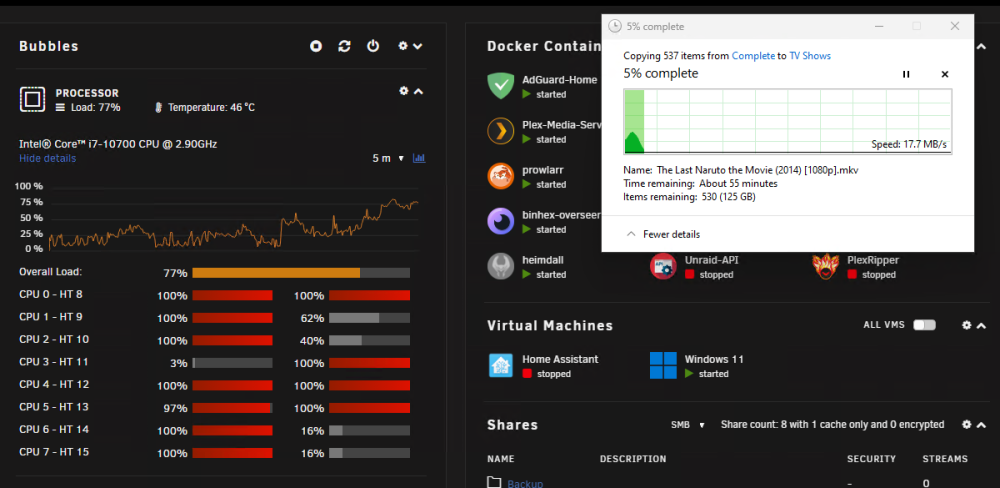
Task: Click the power shutdown icon beside Bubbles
Action: (x=373, y=46)
